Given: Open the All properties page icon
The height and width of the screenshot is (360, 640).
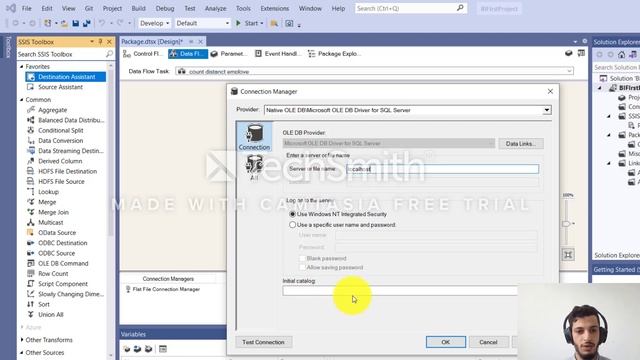Looking at the screenshot, I should [x=254, y=168].
